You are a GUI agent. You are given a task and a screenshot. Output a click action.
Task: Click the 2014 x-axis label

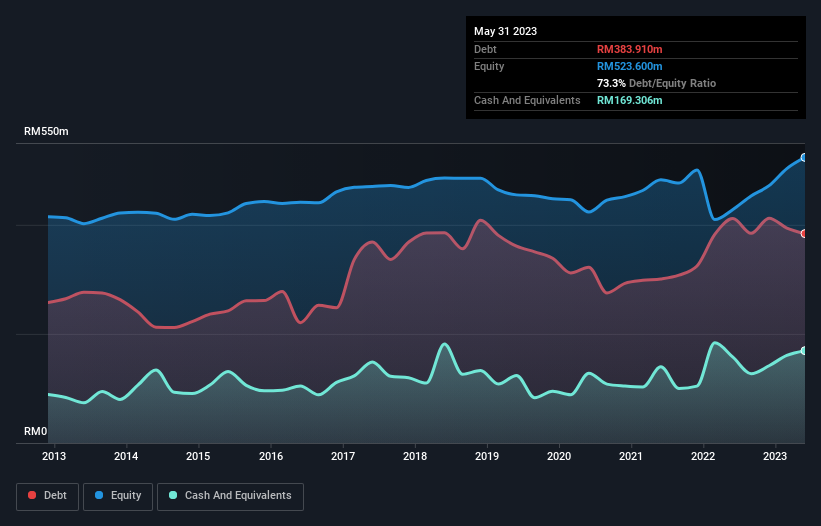(x=126, y=456)
